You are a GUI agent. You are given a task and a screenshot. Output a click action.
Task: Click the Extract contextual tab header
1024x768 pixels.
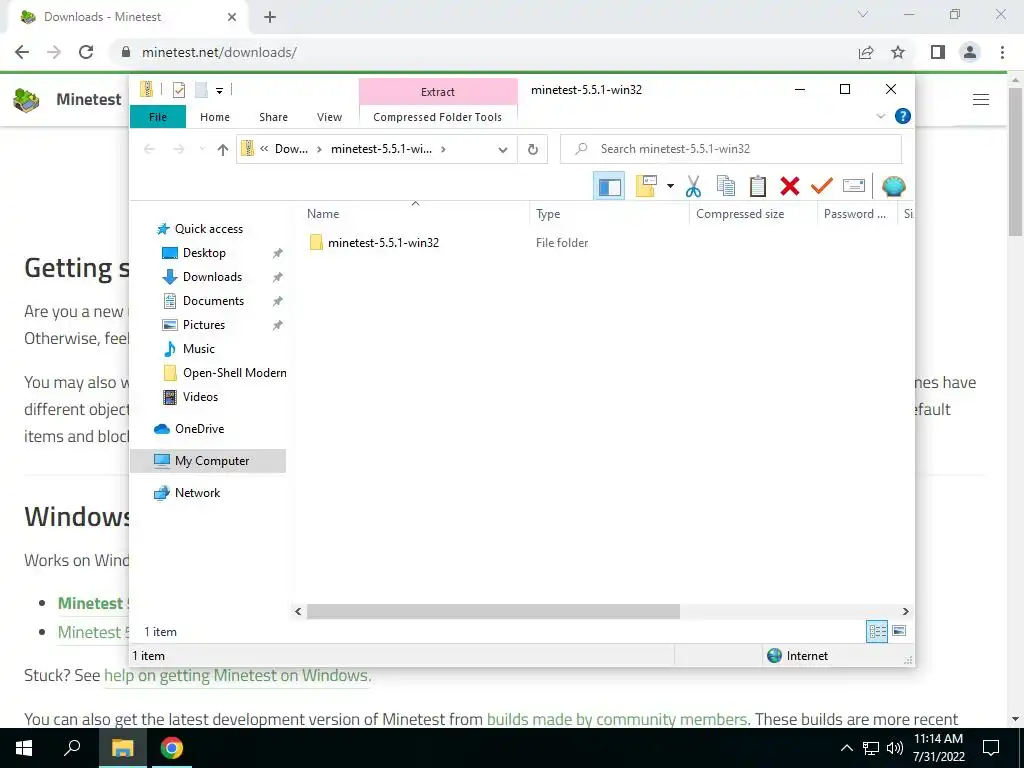coord(438,92)
